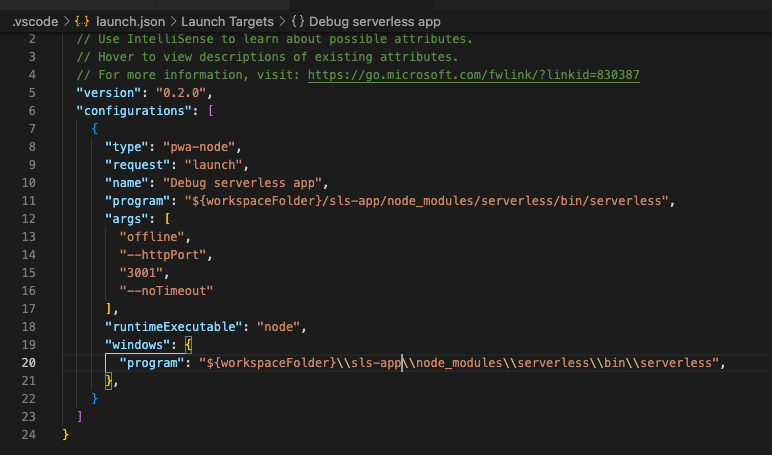Viewport: 772px width, 455px height.
Task: Click the ${workspaceFolder}/sls-app path string
Action: (x=426, y=201)
